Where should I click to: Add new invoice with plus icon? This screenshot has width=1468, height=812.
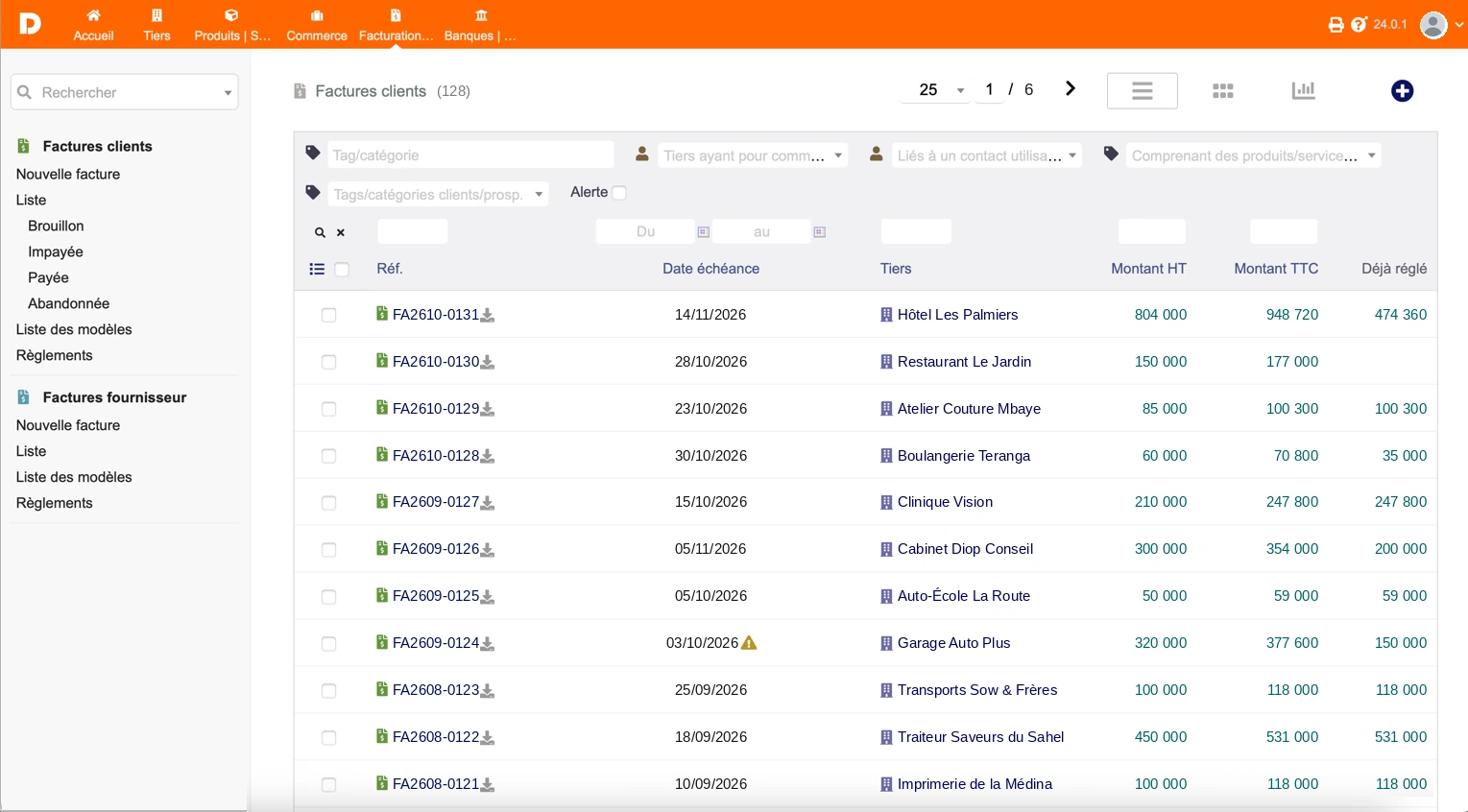[x=1402, y=91]
